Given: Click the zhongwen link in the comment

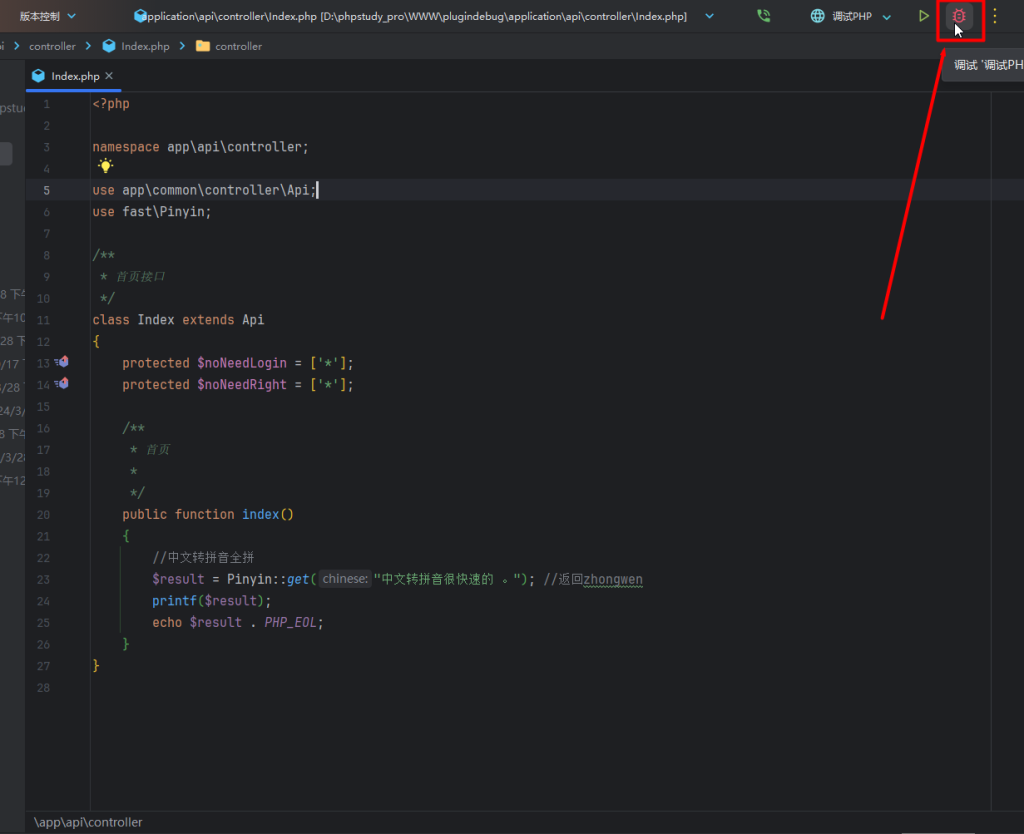Looking at the screenshot, I should (x=614, y=579).
